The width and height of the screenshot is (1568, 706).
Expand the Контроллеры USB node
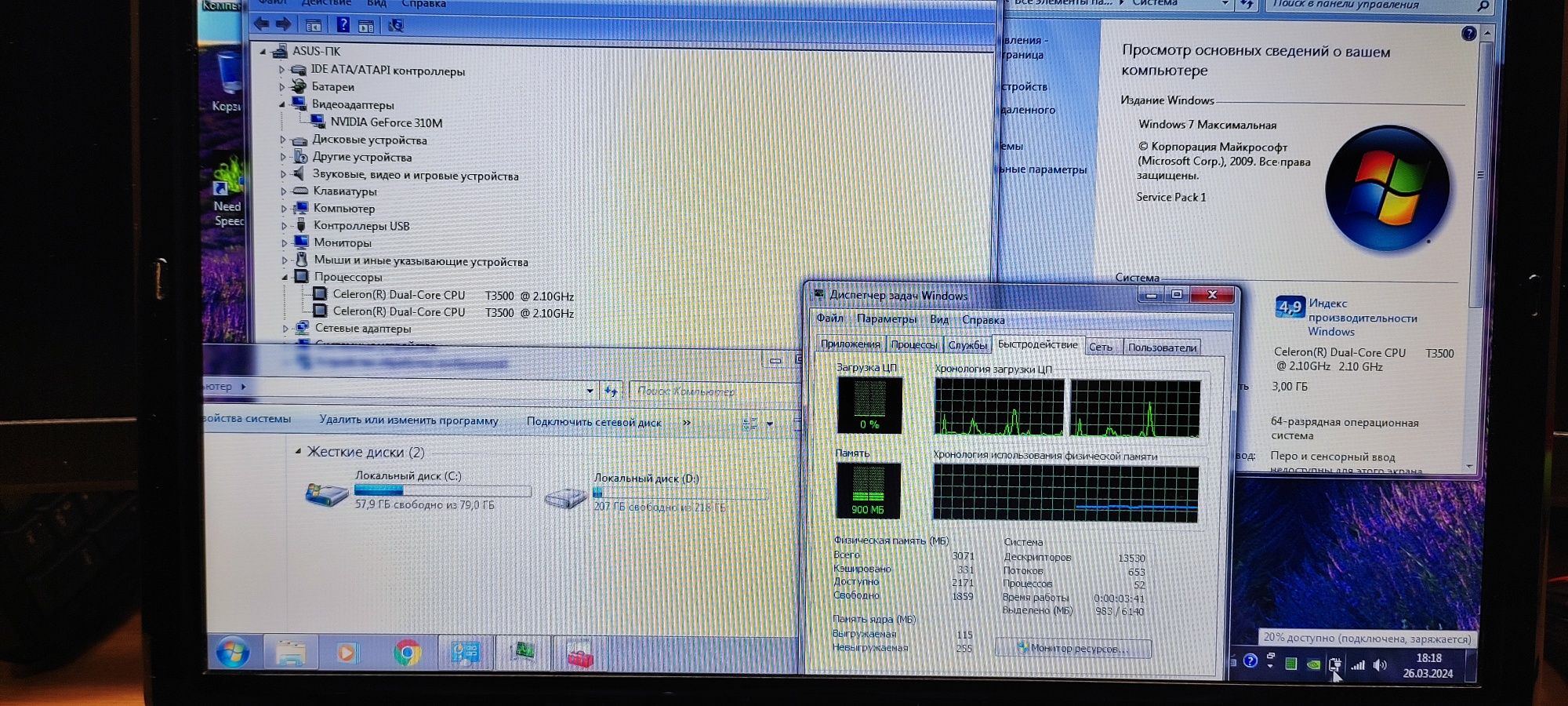(x=284, y=226)
